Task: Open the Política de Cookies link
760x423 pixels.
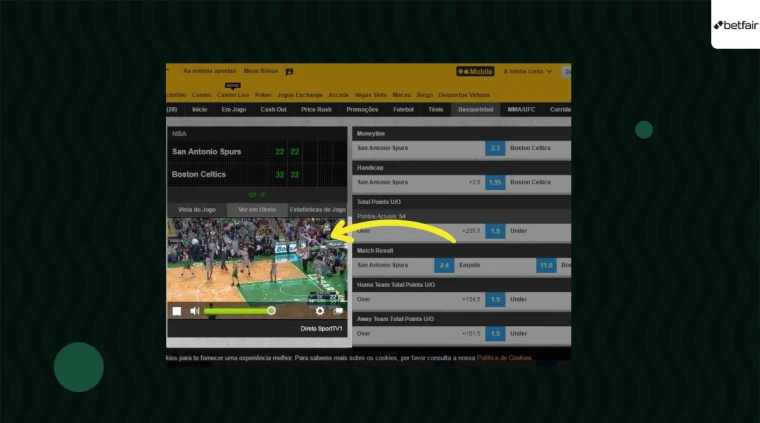Action: pos(504,358)
